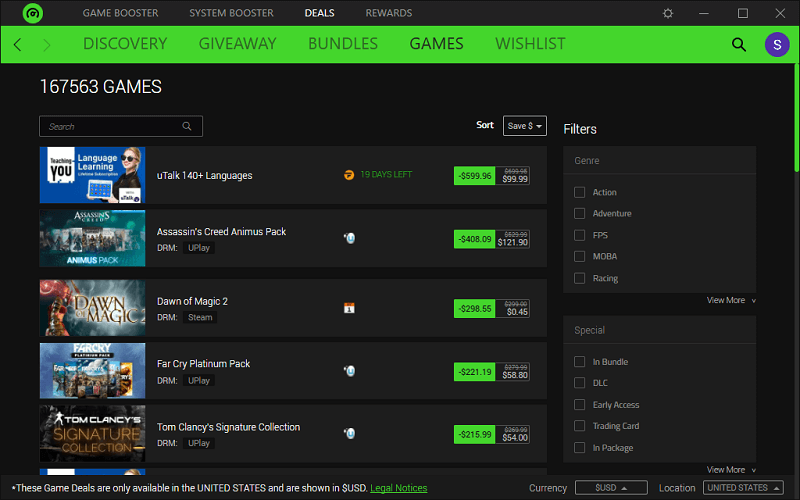Click the green vertical scrollbar
Viewport: 800px width, 500px height.
[x=796, y=117]
